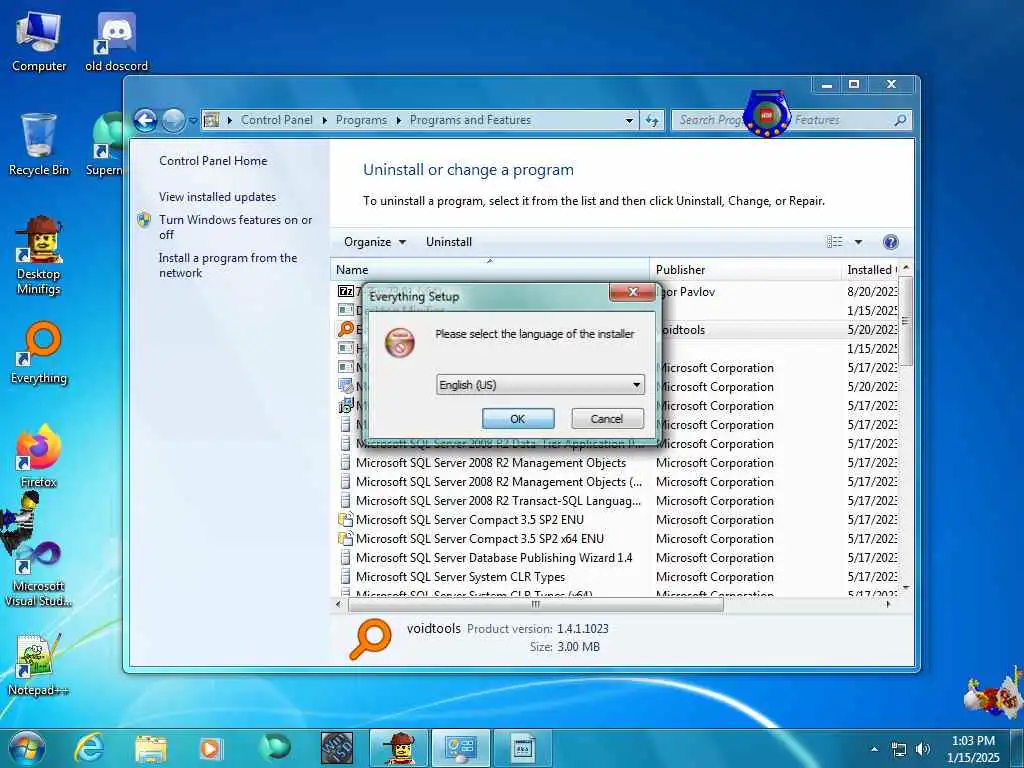Click the Everything entry's orange magnifier icon
This screenshot has width=1024, height=768.
(345, 329)
